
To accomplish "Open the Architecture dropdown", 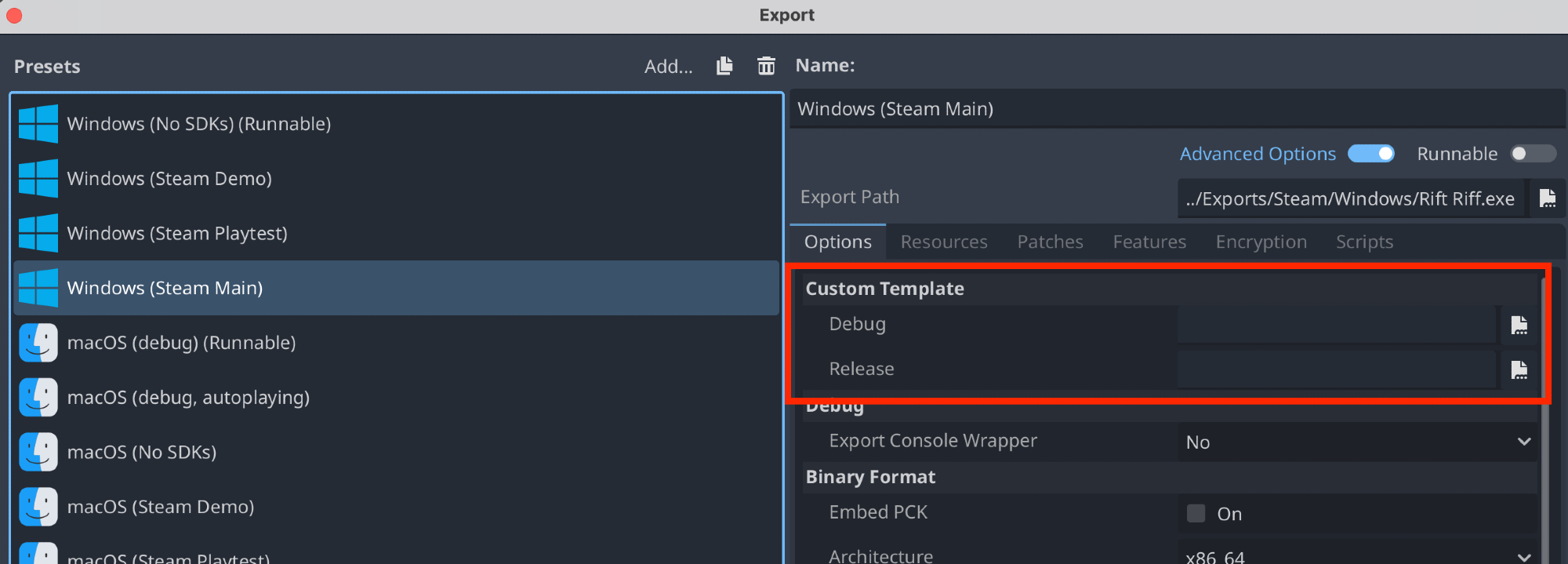I will [x=1356, y=555].
